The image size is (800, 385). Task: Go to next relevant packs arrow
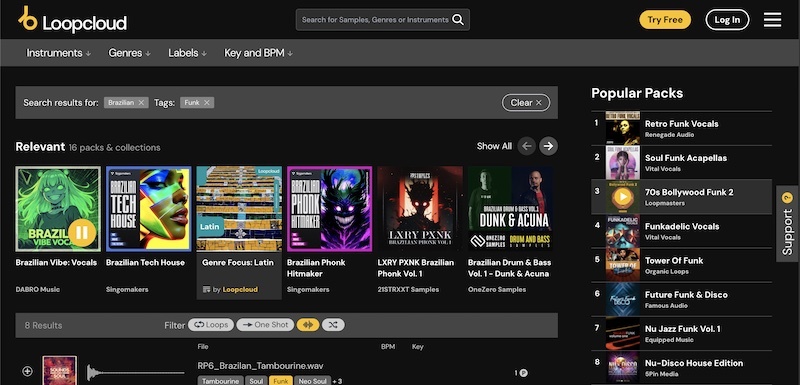point(548,146)
